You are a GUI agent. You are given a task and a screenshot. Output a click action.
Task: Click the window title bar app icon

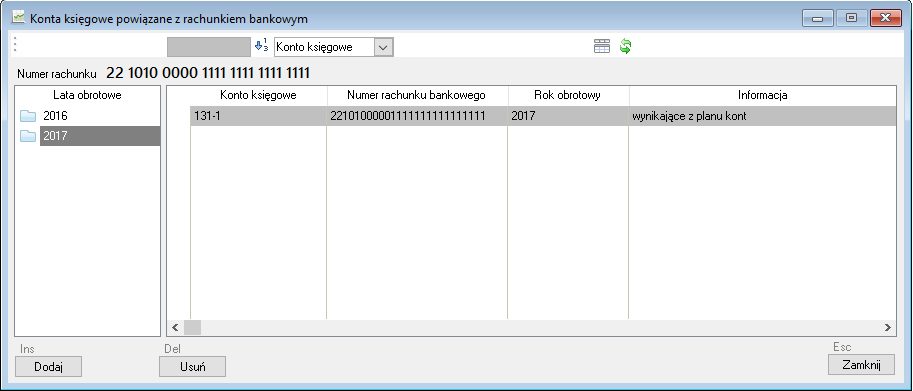[x=19, y=18]
